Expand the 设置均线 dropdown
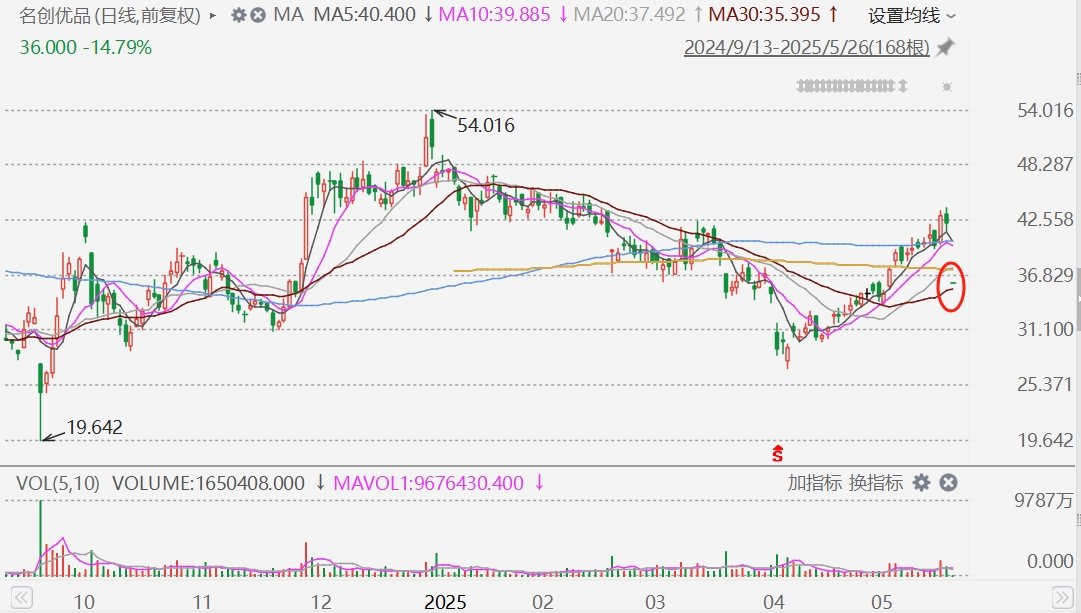This screenshot has width=1081, height=613. [x=911, y=15]
